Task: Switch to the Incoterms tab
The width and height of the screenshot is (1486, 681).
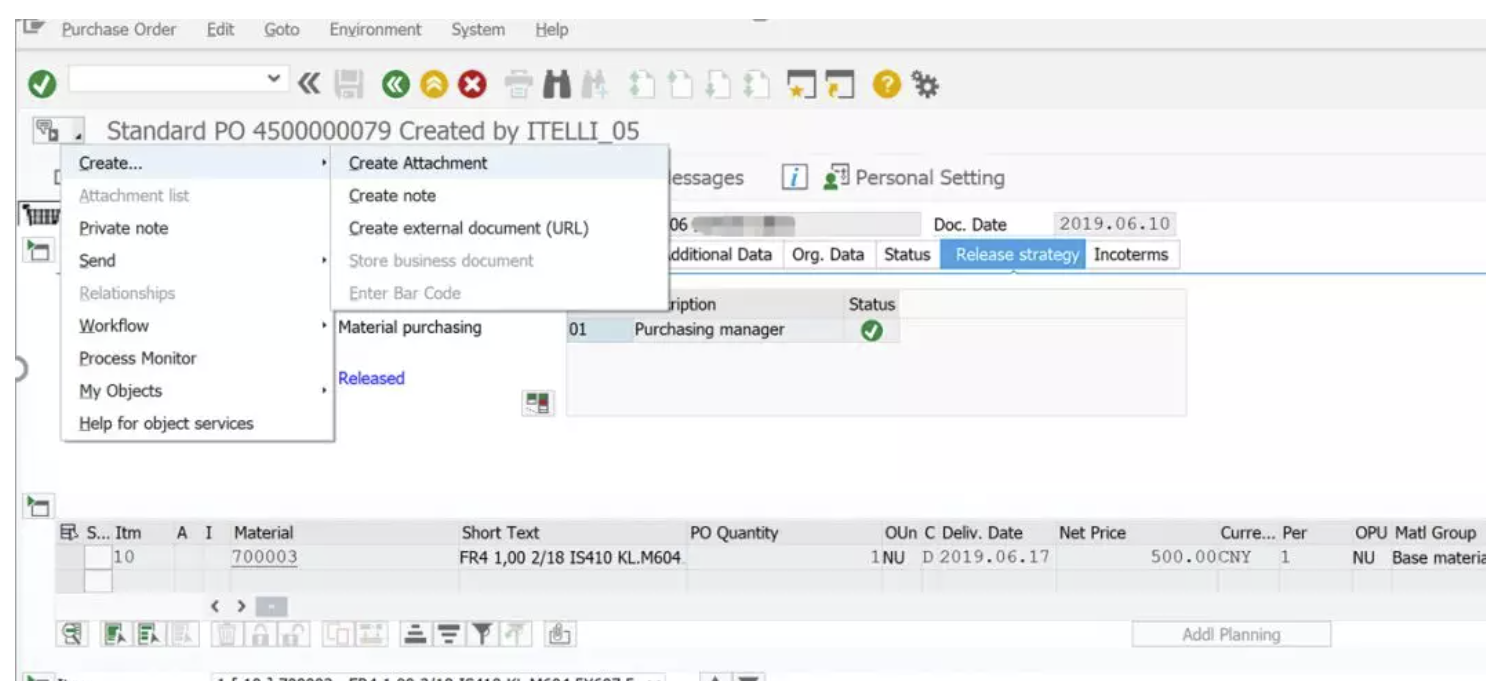Action: [x=1132, y=255]
